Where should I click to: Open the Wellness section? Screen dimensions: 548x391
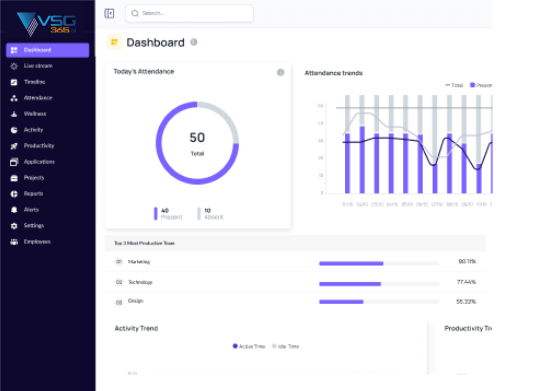pos(35,114)
